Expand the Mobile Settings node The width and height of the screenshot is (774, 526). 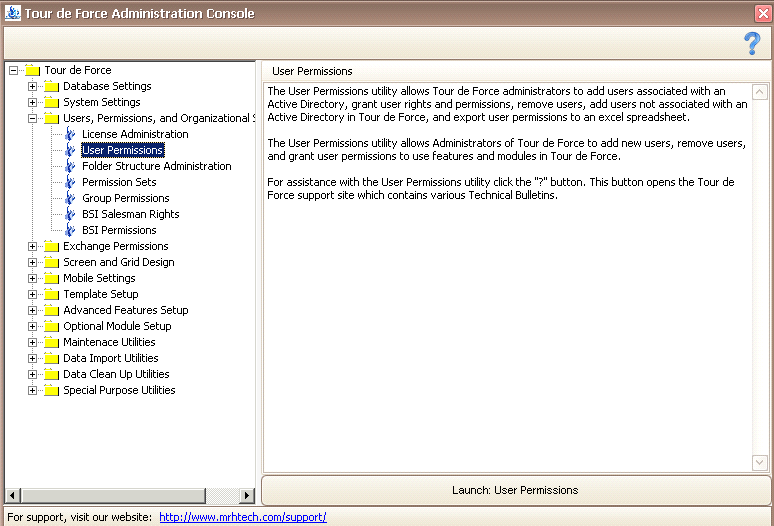[33, 278]
